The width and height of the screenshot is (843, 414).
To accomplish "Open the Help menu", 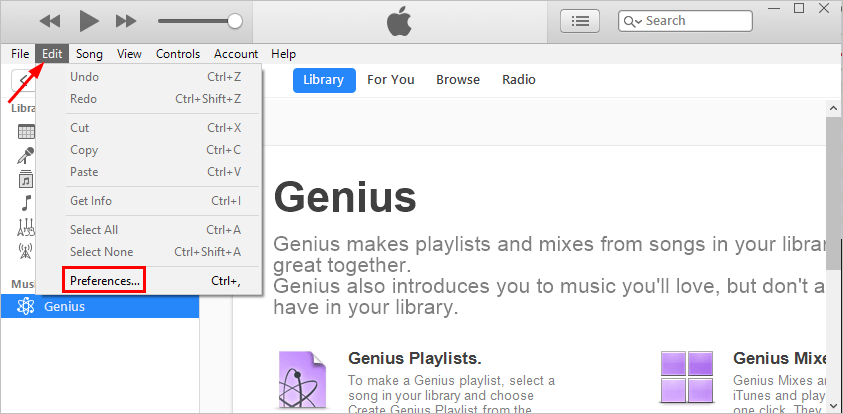I will (283, 54).
